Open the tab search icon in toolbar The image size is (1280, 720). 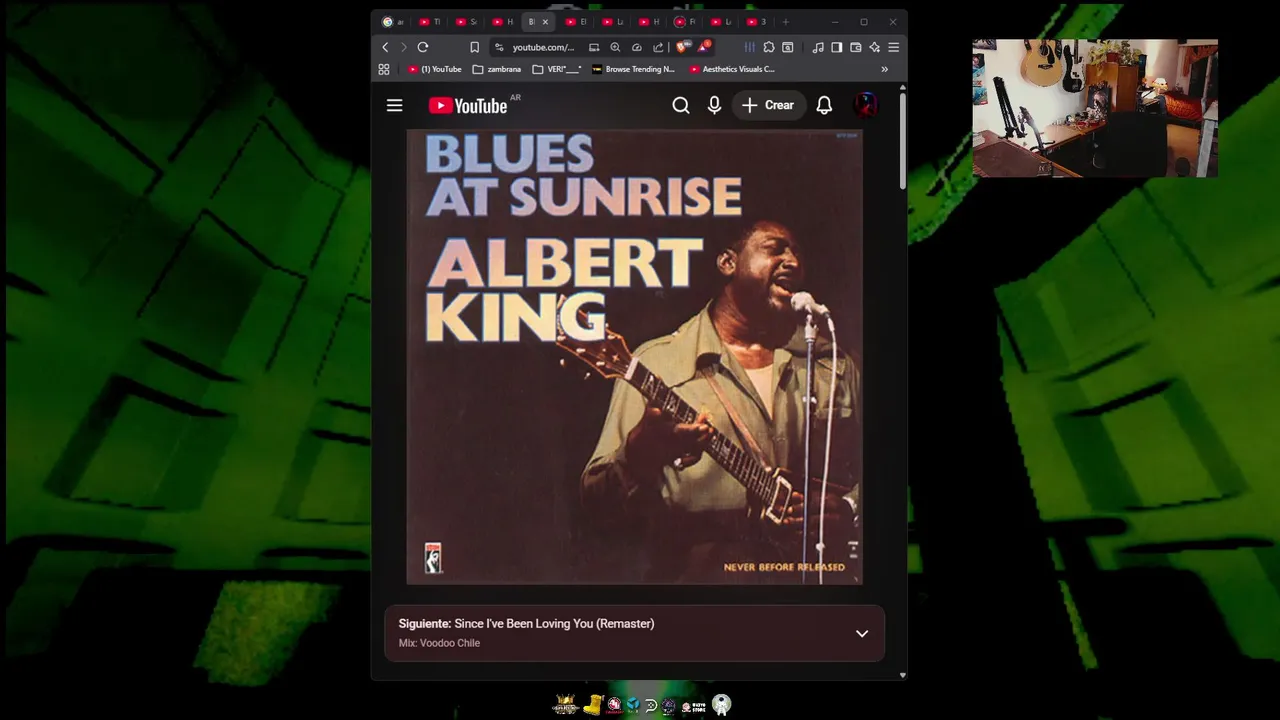[787, 47]
